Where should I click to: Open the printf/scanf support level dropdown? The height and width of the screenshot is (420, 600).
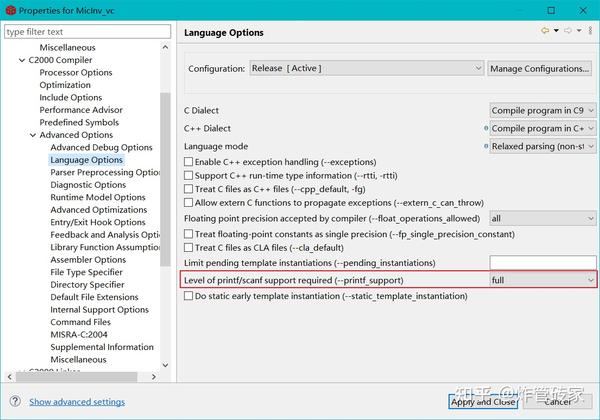(543, 280)
